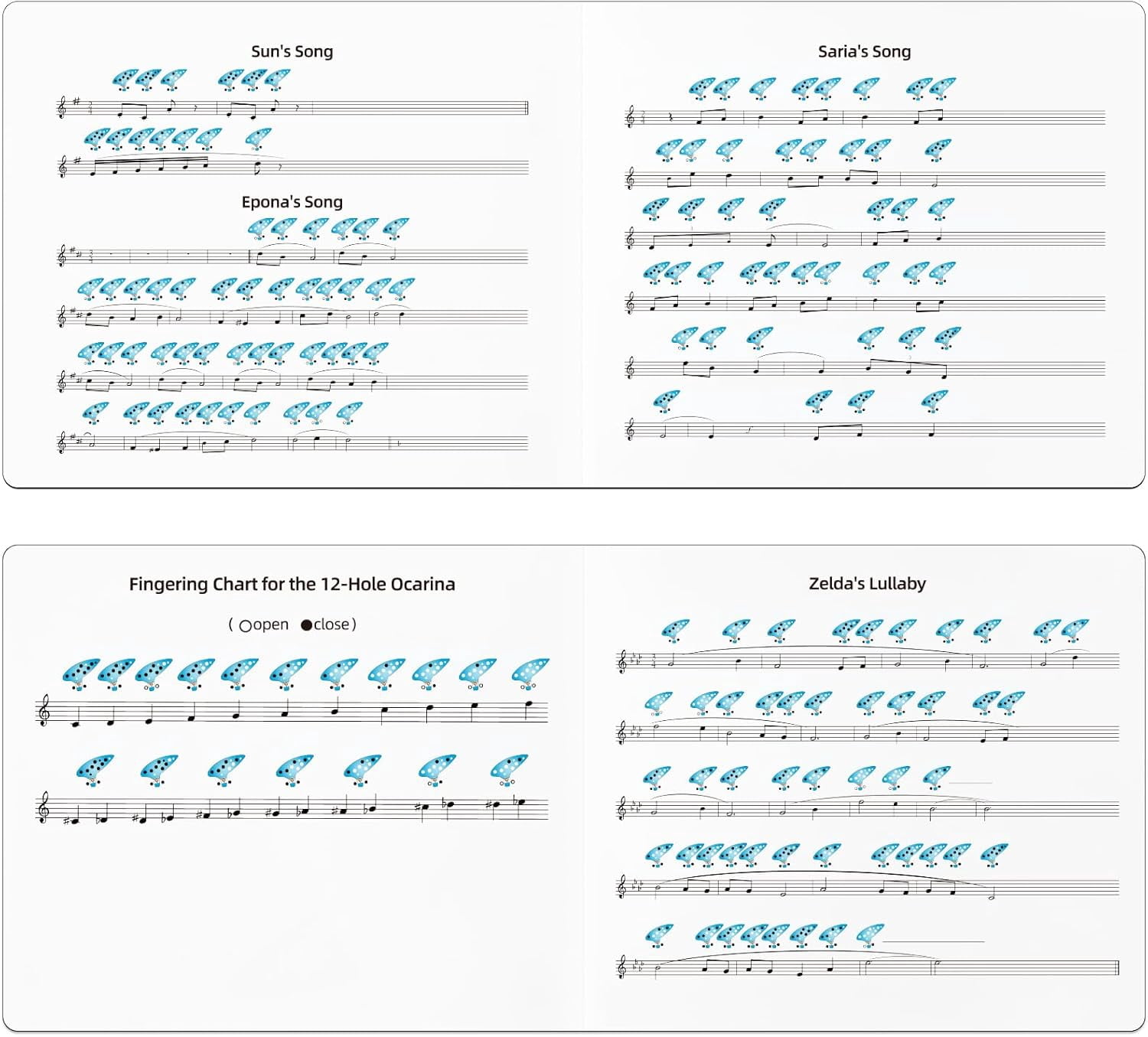This screenshot has width=1148, height=1037.
Task: Select the open-hole circle symbol in the legend
Action: (x=246, y=625)
